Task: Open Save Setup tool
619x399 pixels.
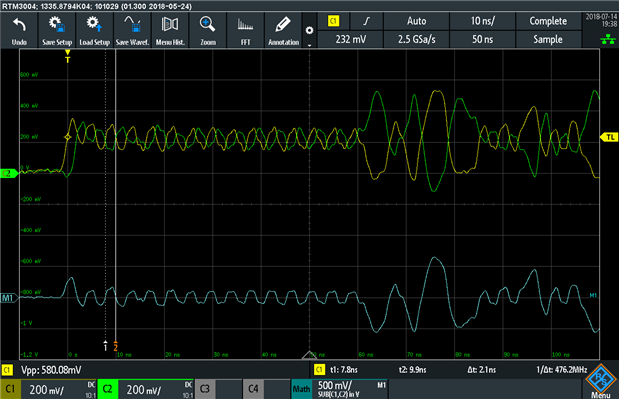Action: (x=57, y=30)
